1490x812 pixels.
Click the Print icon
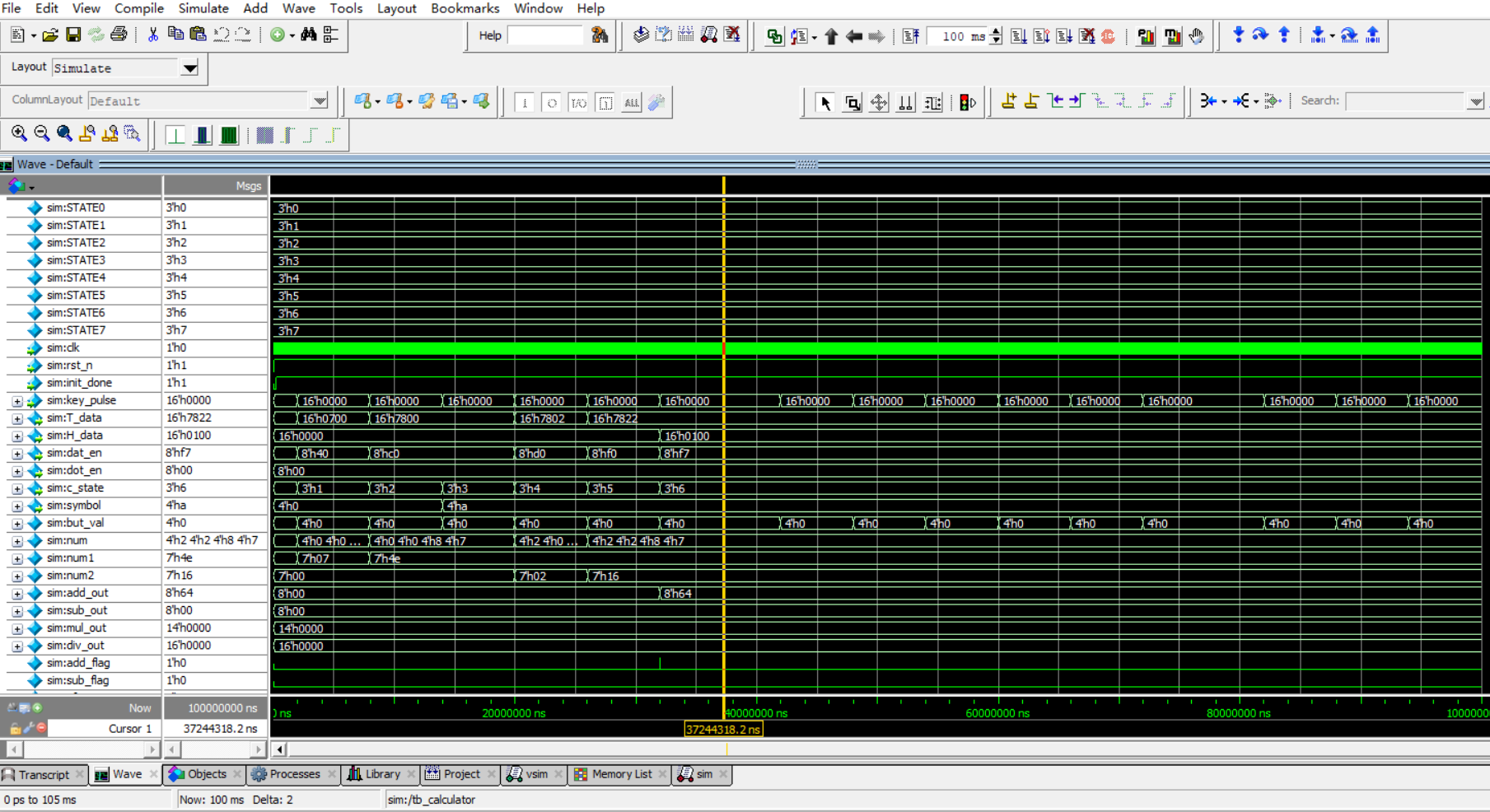pyautogui.click(x=119, y=35)
